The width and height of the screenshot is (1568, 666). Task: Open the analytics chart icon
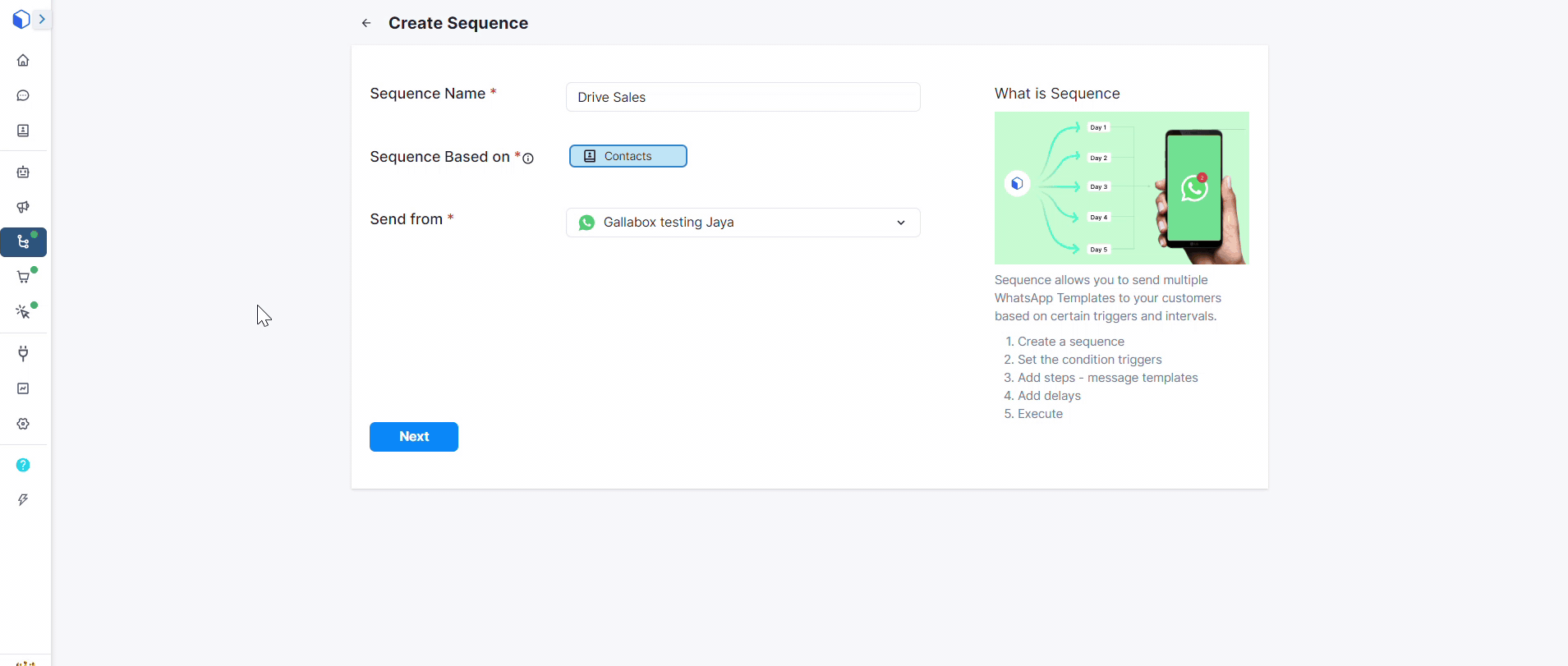23,388
